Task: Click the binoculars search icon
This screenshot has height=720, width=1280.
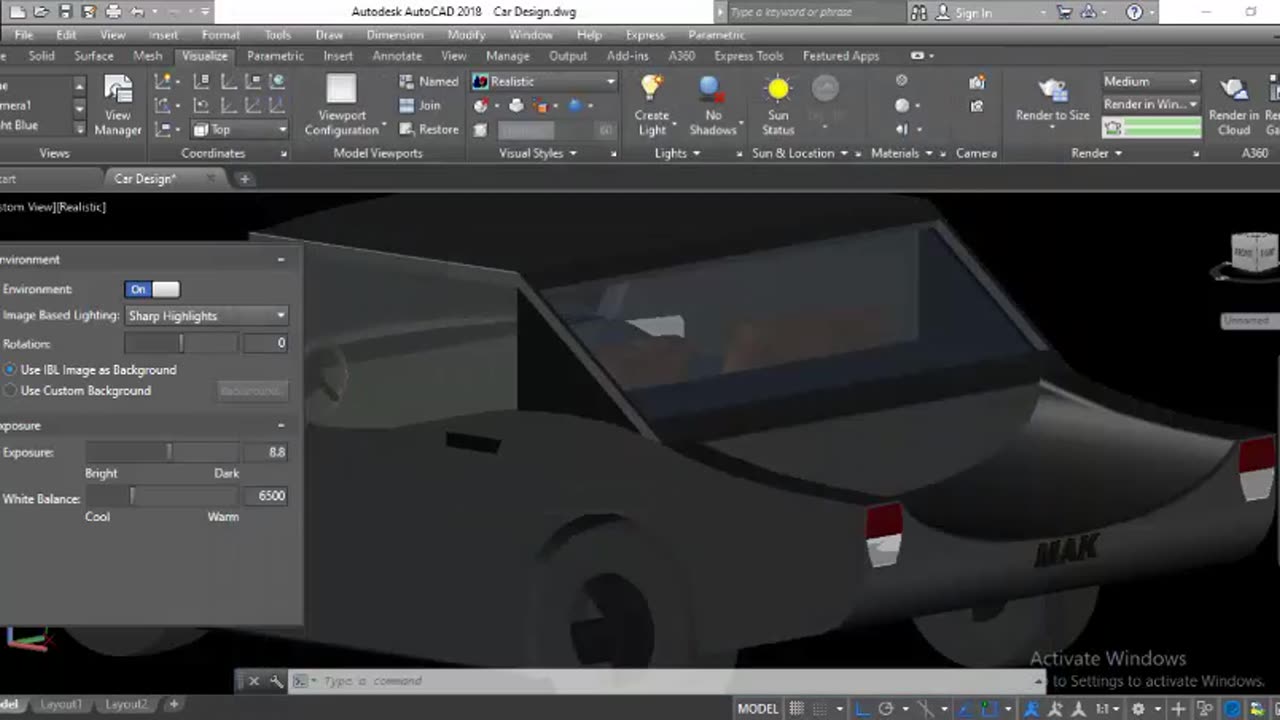Action: (x=918, y=12)
